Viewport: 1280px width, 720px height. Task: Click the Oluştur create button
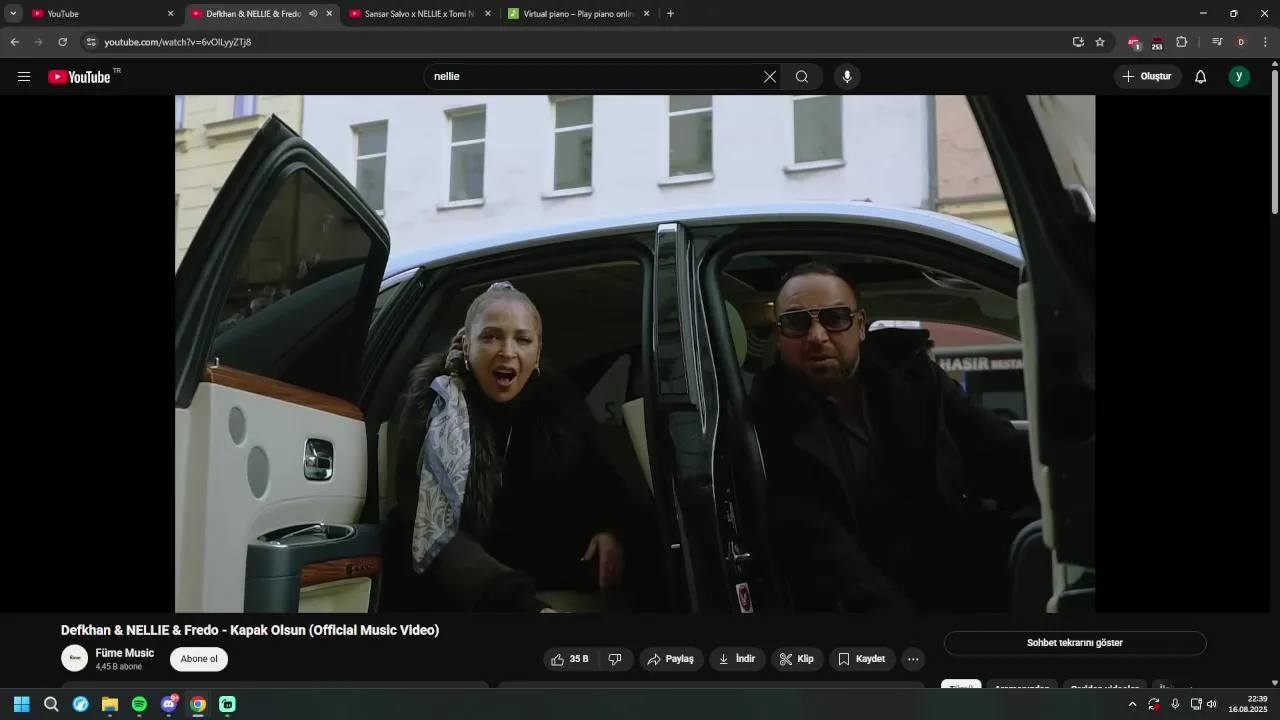click(1147, 77)
